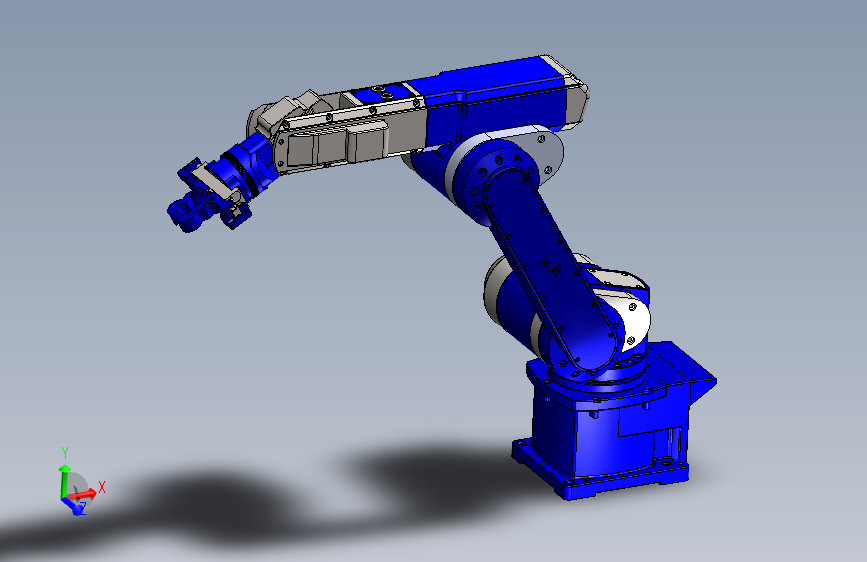This screenshot has width=867, height=562.
Task: Click the blue Z axis of the view triad
Action: click(75, 506)
